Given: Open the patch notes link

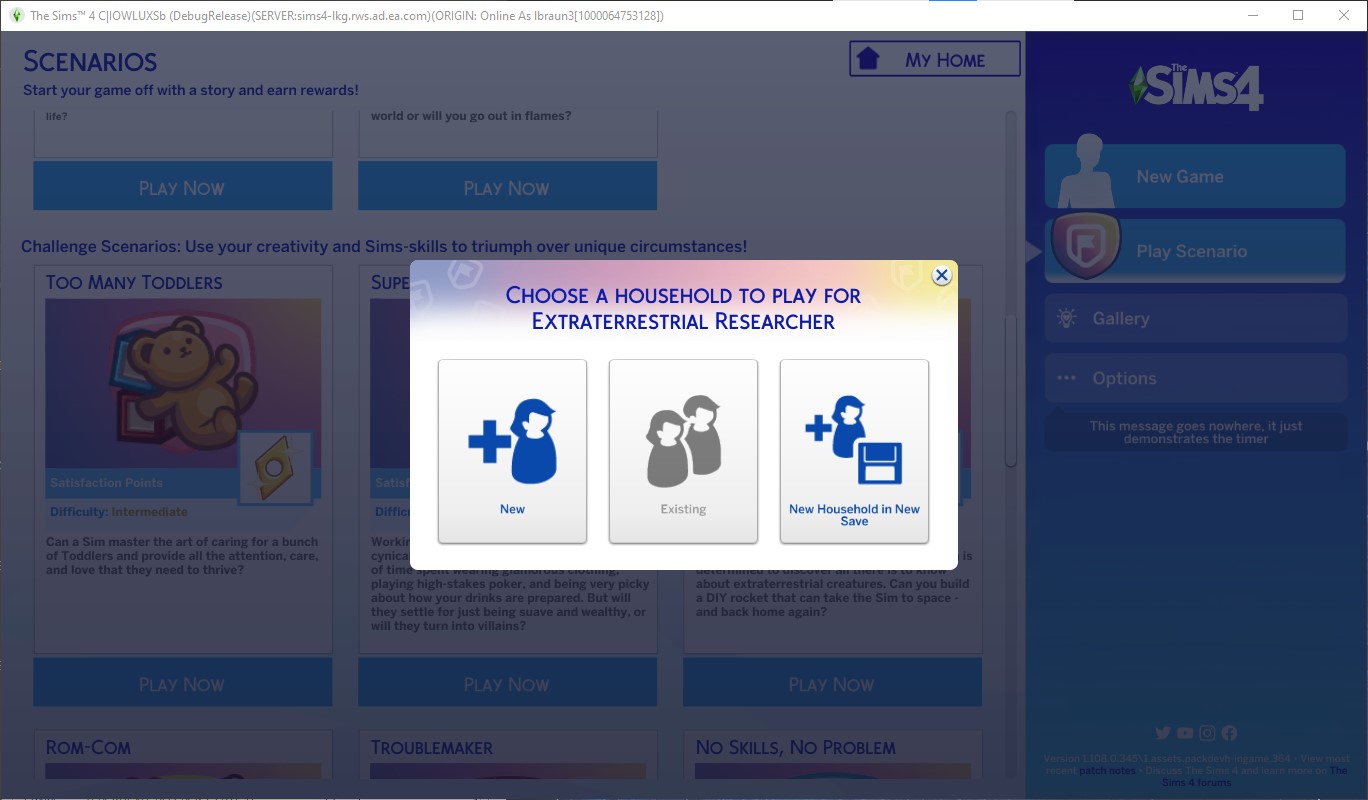Looking at the screenshot, I should (1106, 771).
